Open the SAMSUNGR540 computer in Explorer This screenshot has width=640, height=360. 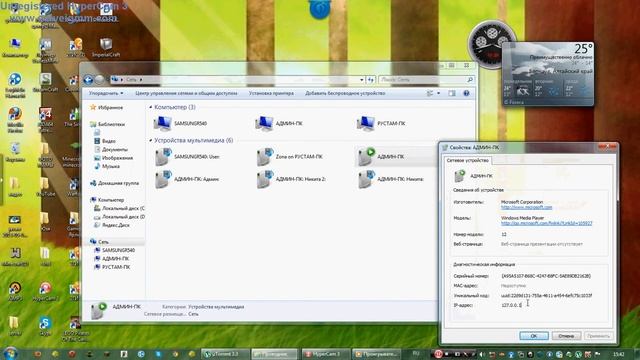pyautogui.click(x=180, y=123)
